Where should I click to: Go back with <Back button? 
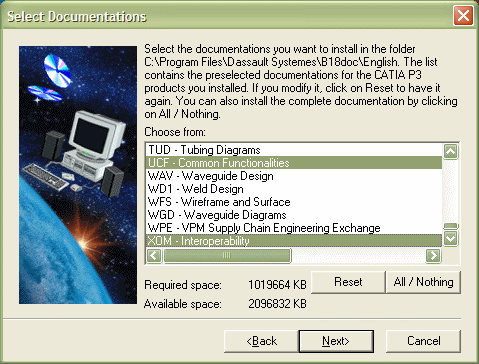click(261, 341)
